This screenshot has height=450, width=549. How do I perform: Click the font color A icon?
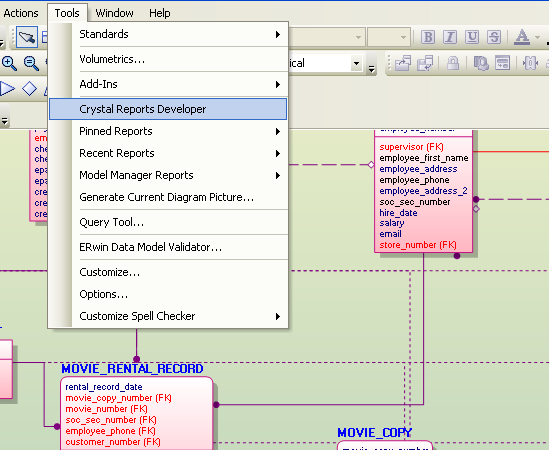[x=522, y=37]
